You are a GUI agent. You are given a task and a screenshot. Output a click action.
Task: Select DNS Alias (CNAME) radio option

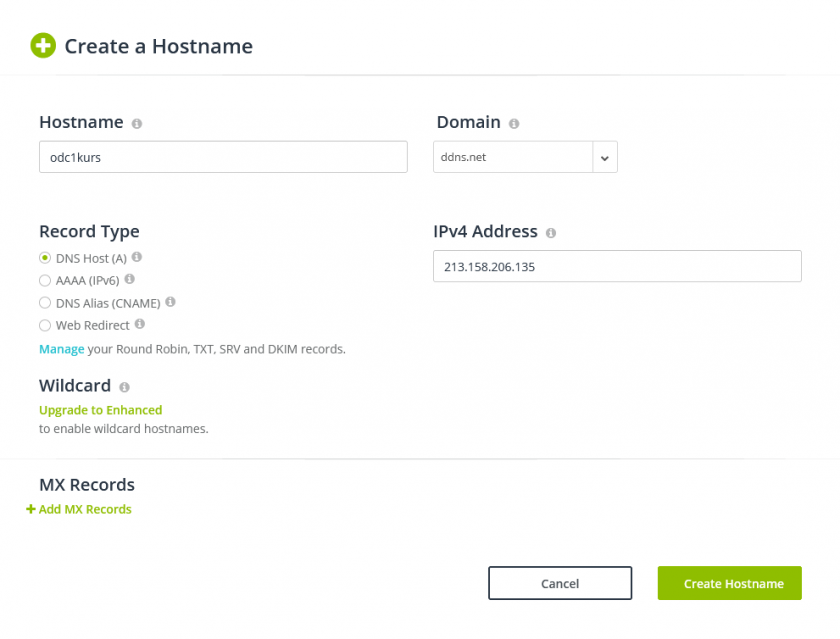point(45,303)
